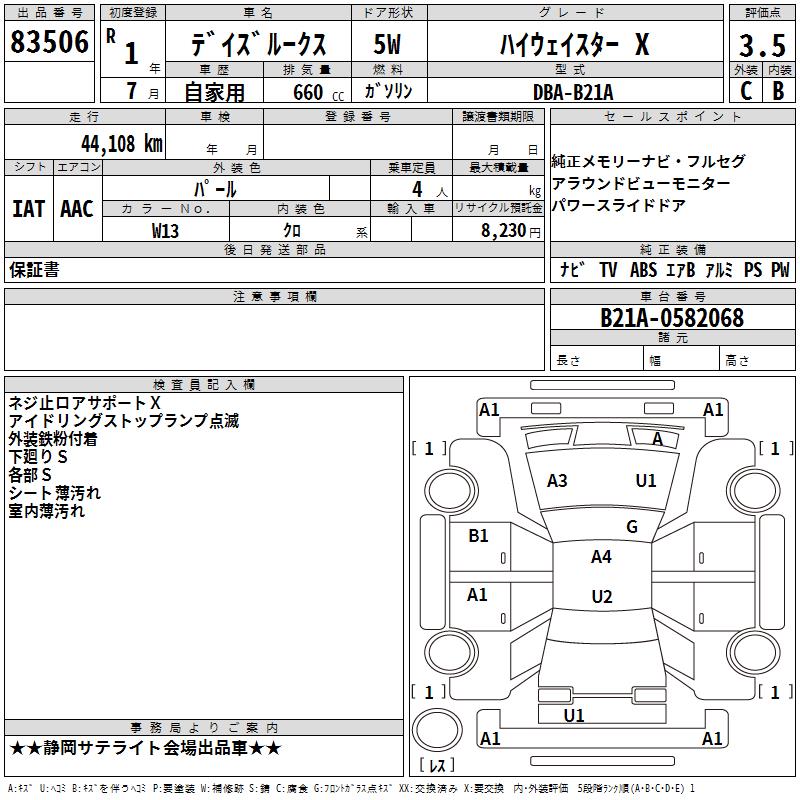
Task: Select the ABS equipment label
Action: click(643, 269)
